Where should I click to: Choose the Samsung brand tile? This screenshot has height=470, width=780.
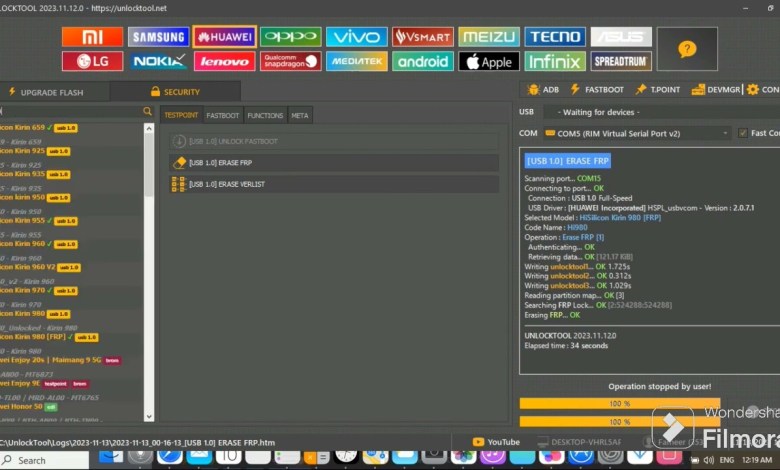(158, 37)
